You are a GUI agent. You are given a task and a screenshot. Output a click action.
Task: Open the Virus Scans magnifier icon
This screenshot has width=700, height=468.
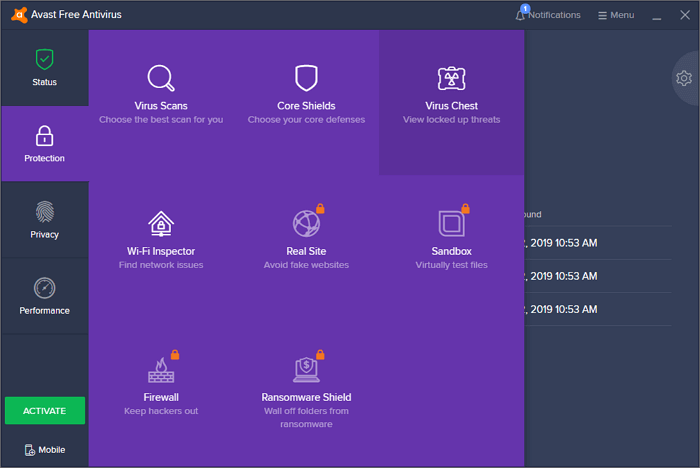(x=161, y=78)
